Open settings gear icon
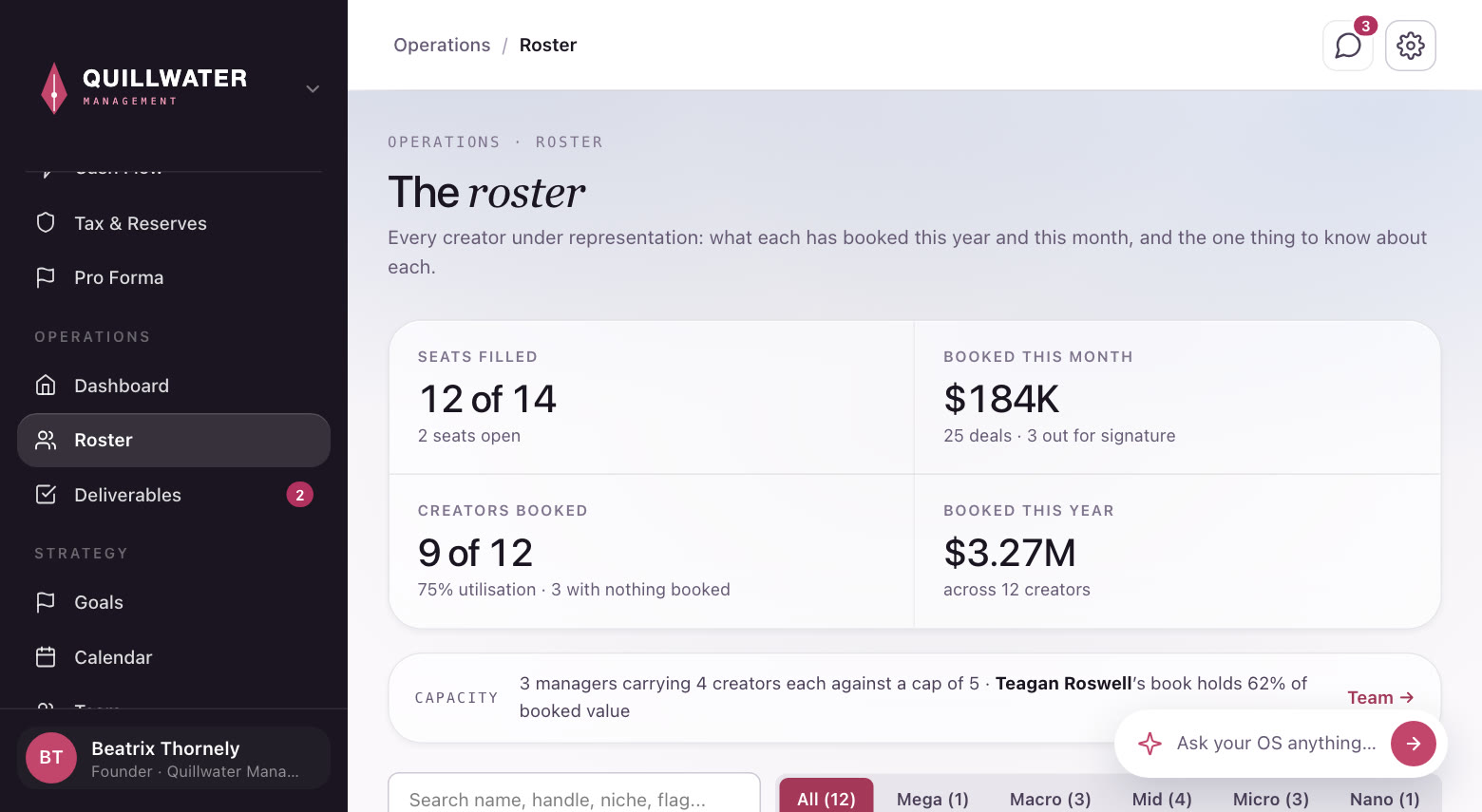 point(1411,46)
